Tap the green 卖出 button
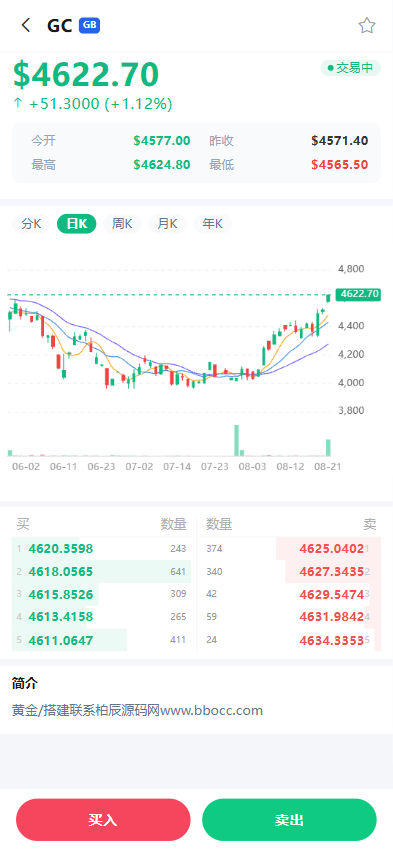This screenshot has width=393, height=850. click(x=289, y=820)
